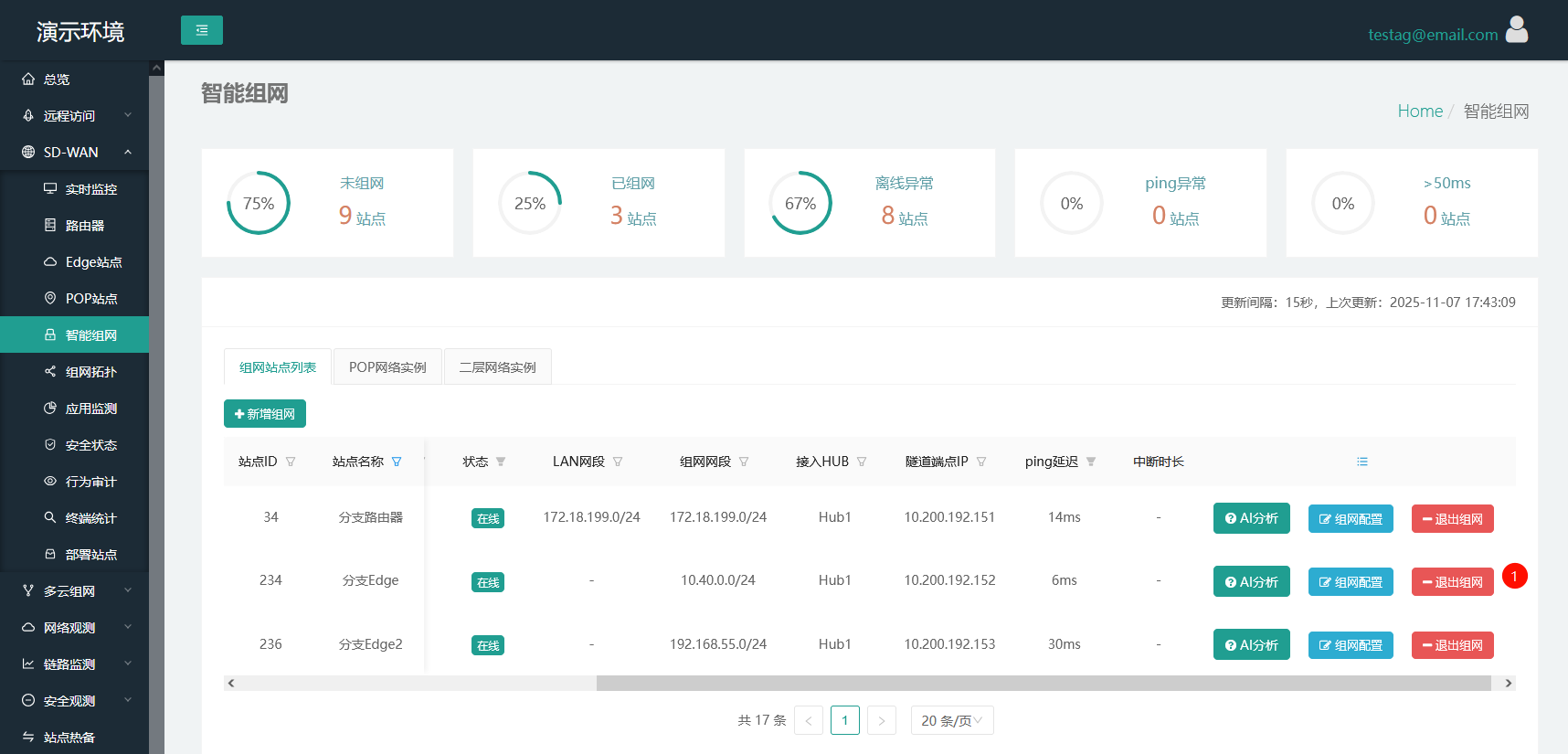Open 路由器 router icon

(50, 226)
